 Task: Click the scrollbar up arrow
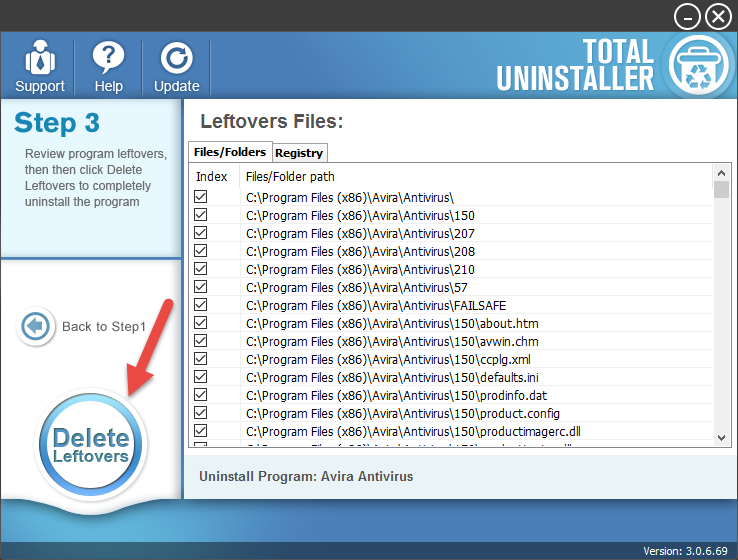point(721,173)
